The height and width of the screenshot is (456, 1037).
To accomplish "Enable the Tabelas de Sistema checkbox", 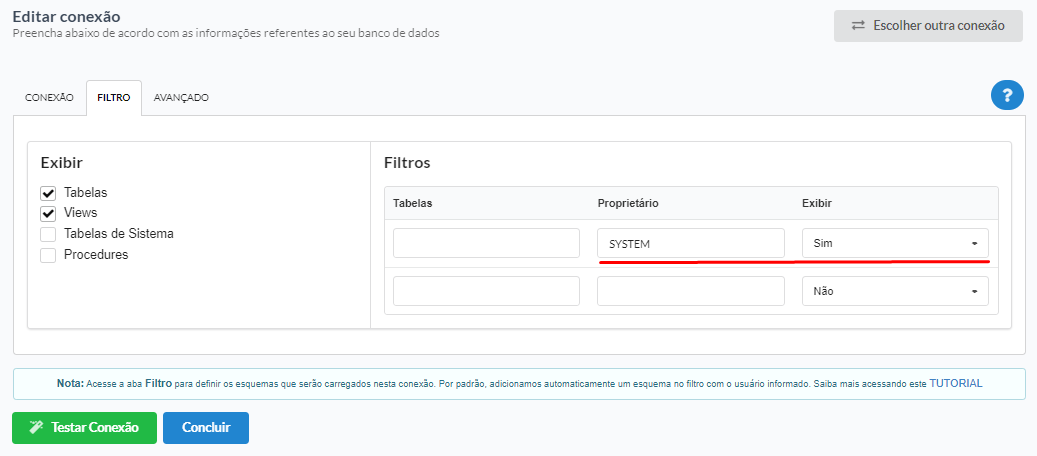I will point(48,234).
